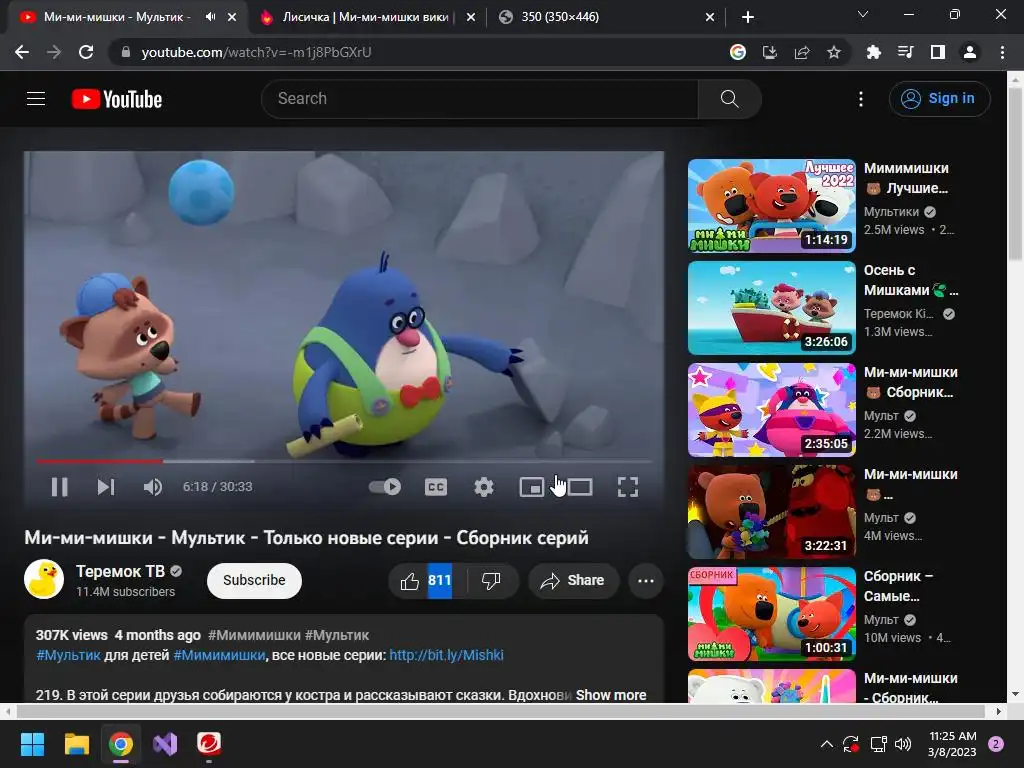The image size is (1024, 768).
Task: Click the search magnifier button
Action: (x=729, y=99)
